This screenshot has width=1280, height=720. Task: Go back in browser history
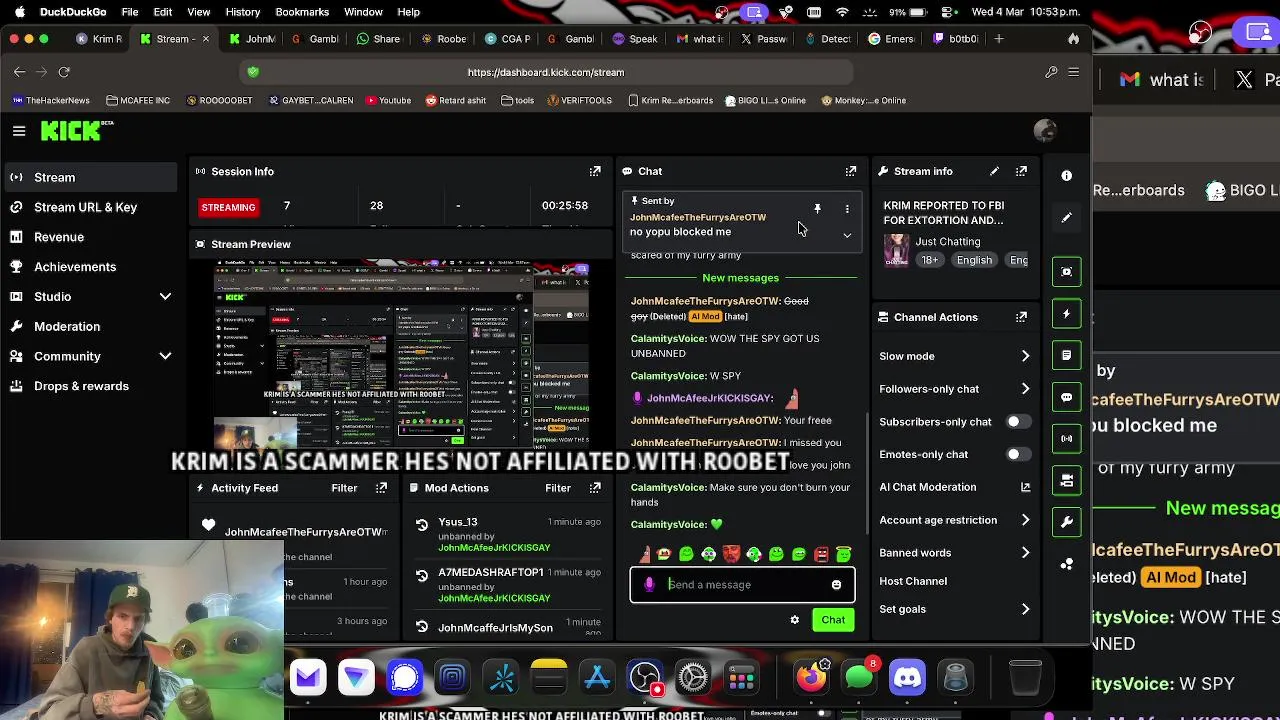click(x=19, y=72)
